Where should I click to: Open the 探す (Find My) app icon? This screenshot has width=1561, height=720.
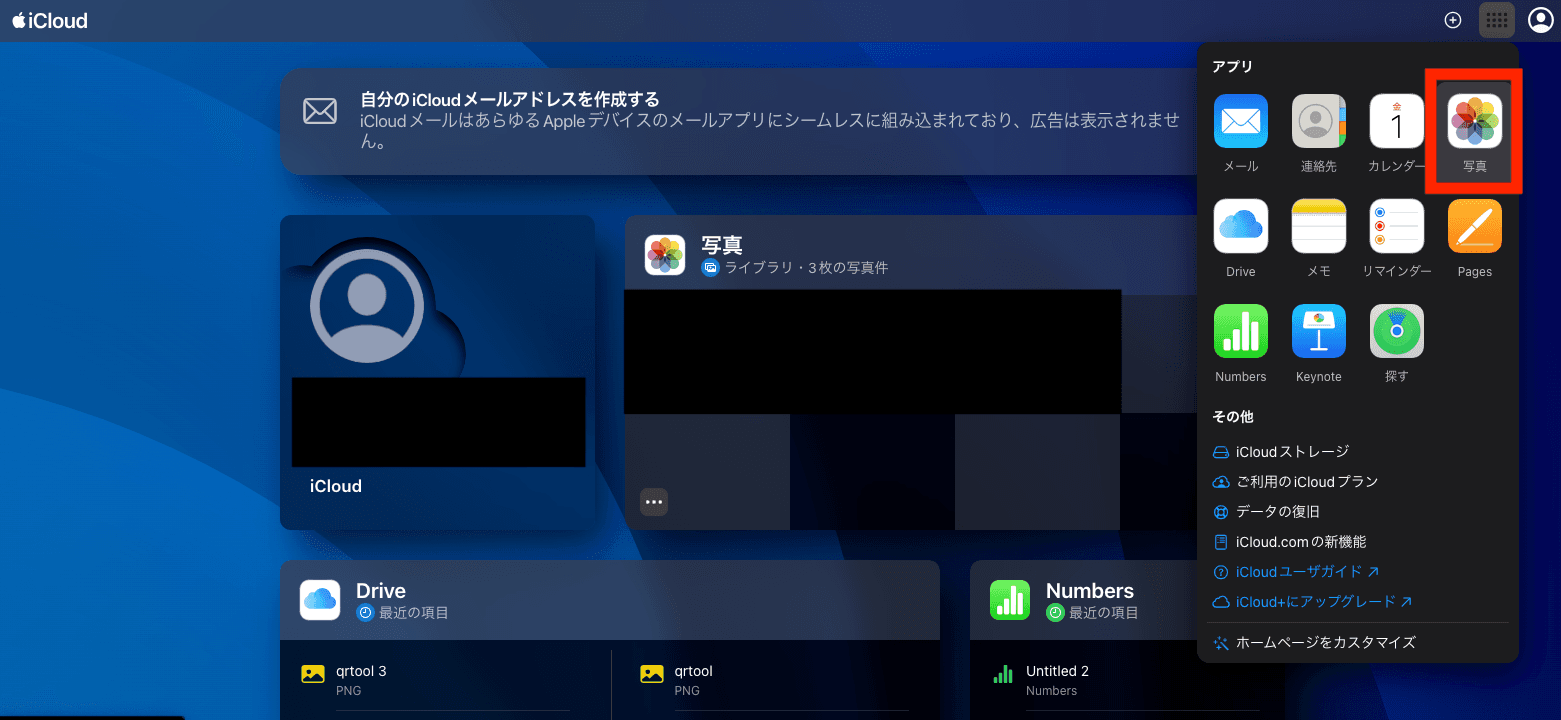tap(1396, 331)
